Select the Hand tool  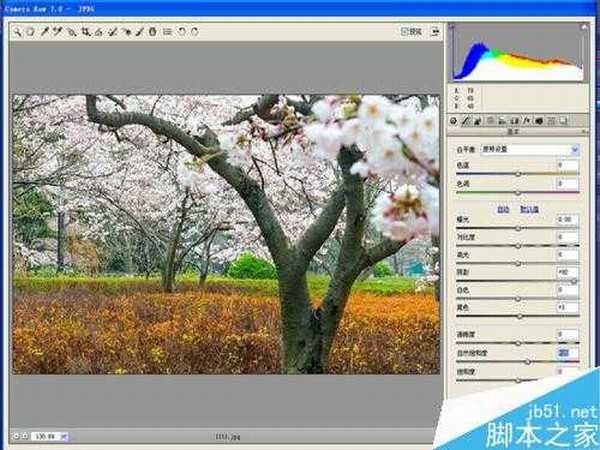pos(30,31)
